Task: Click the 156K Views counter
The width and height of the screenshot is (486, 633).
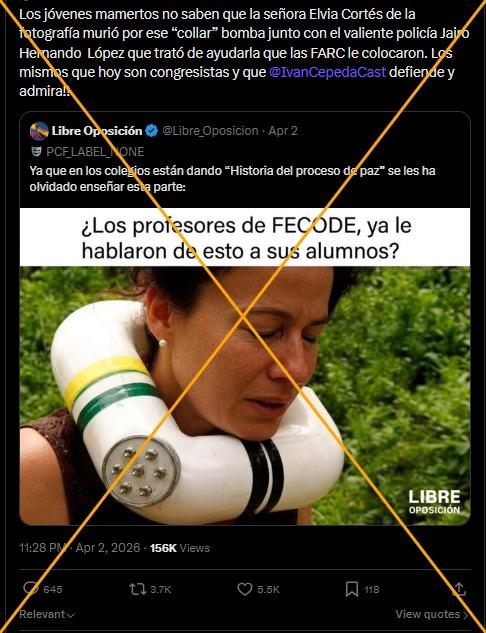Action: pyautogui.click(x=180, y=548)
